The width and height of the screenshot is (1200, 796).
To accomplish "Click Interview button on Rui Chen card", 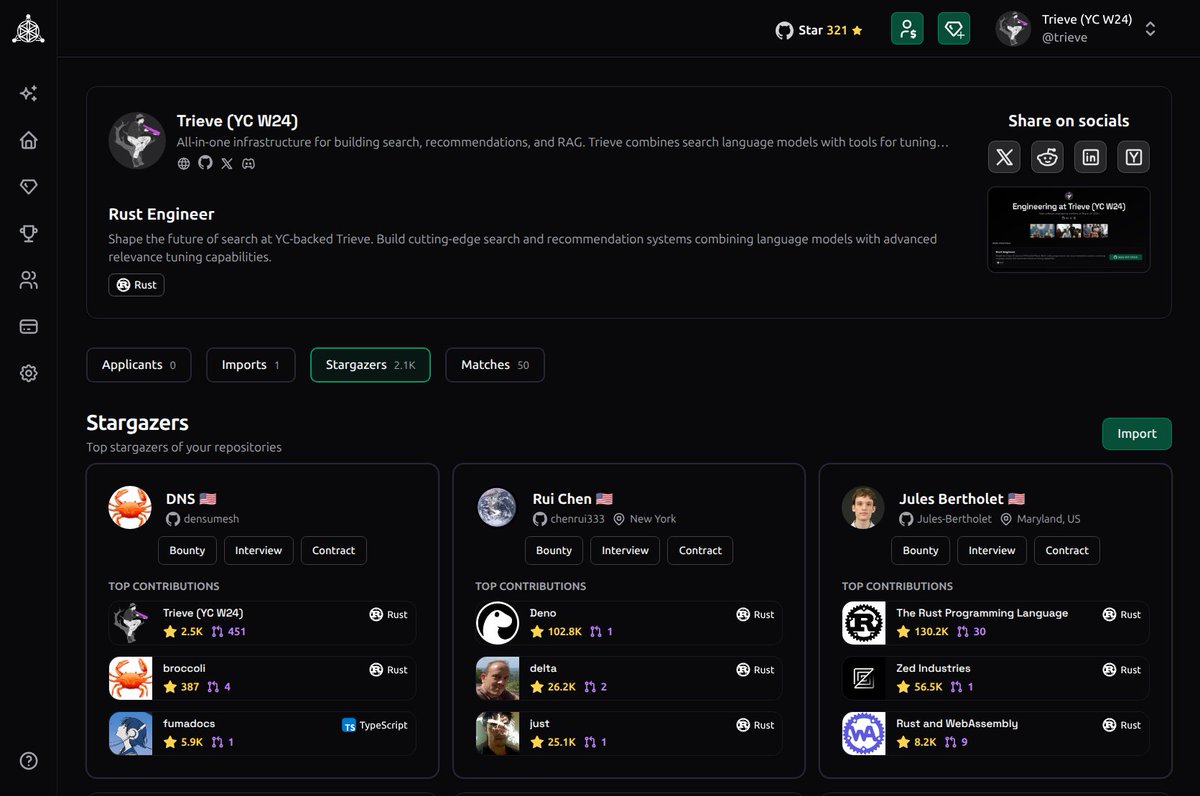I will point(625,551).
